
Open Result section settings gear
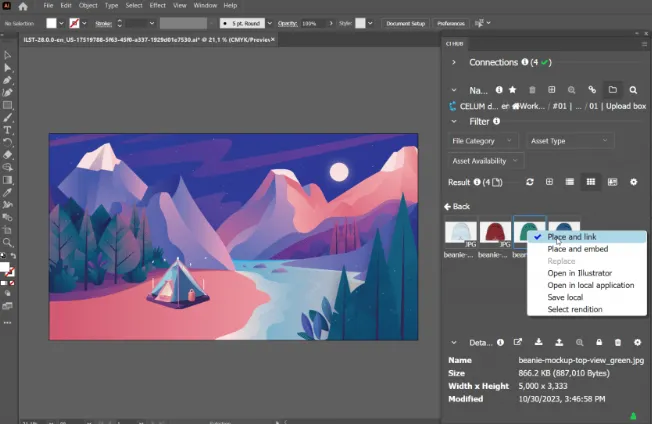point(633,182)
